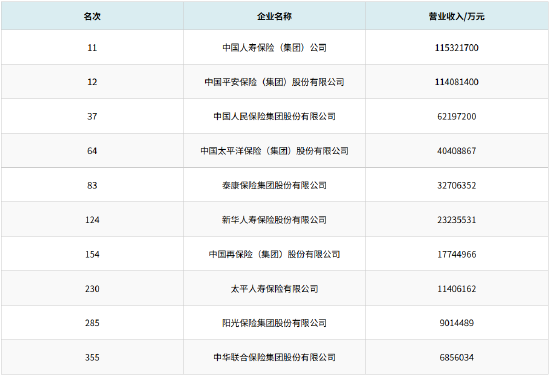Image resolution: width=550 pixels, height=376 pixels.
Task: Select rank cell 285
Action: point(92,322)
